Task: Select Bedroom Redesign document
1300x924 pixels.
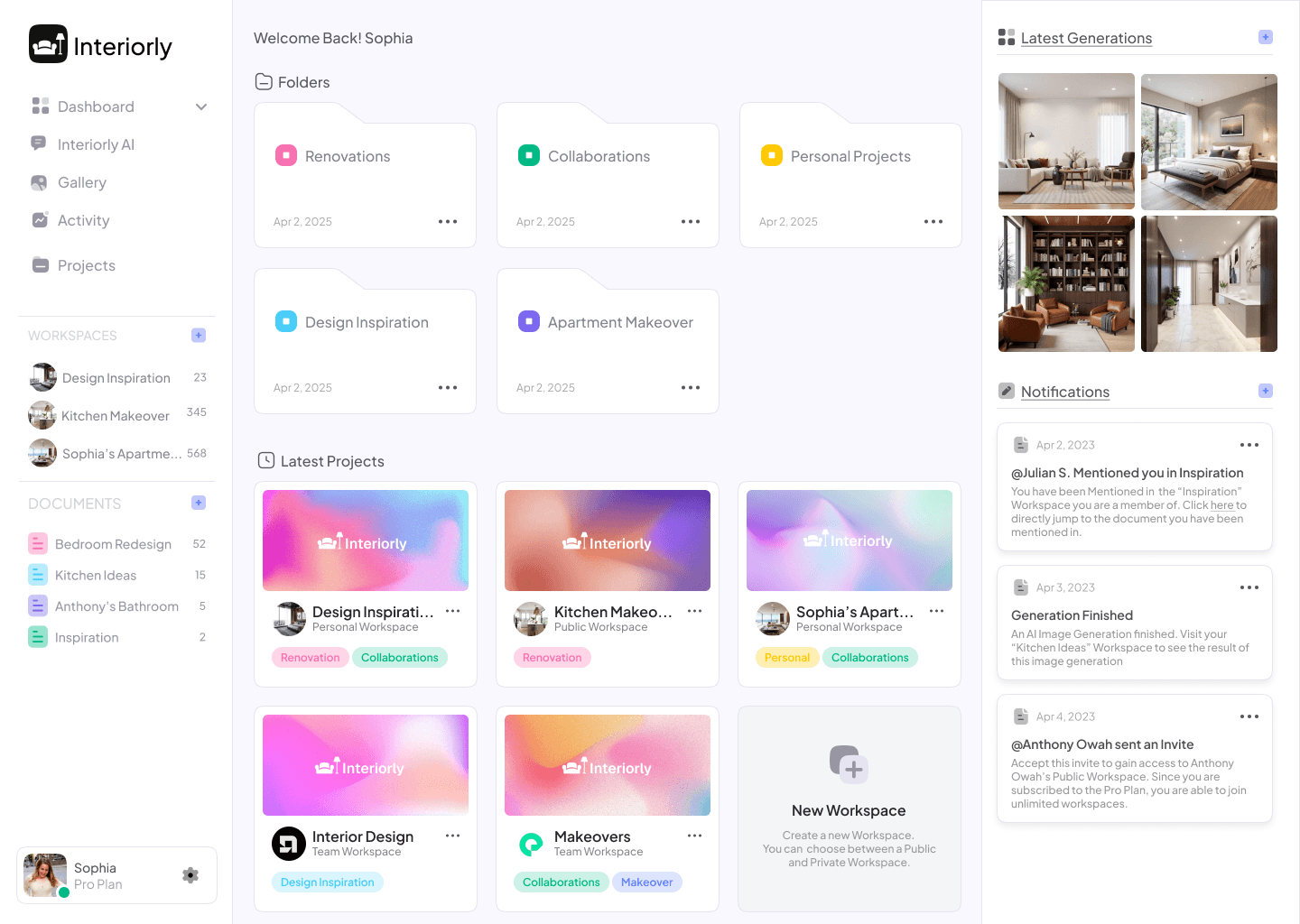Action: coord(113,544)
